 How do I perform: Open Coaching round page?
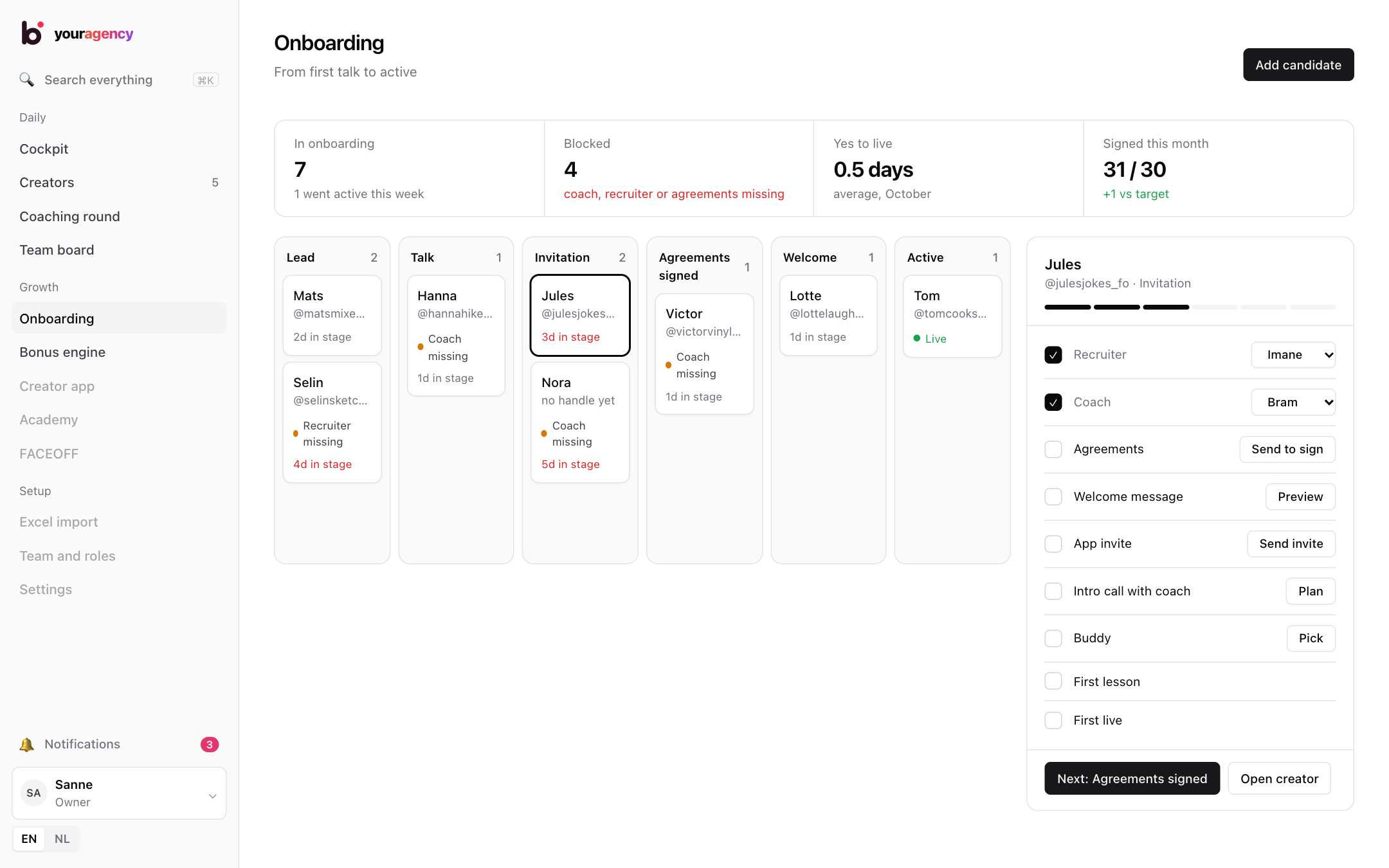point(119,217)
